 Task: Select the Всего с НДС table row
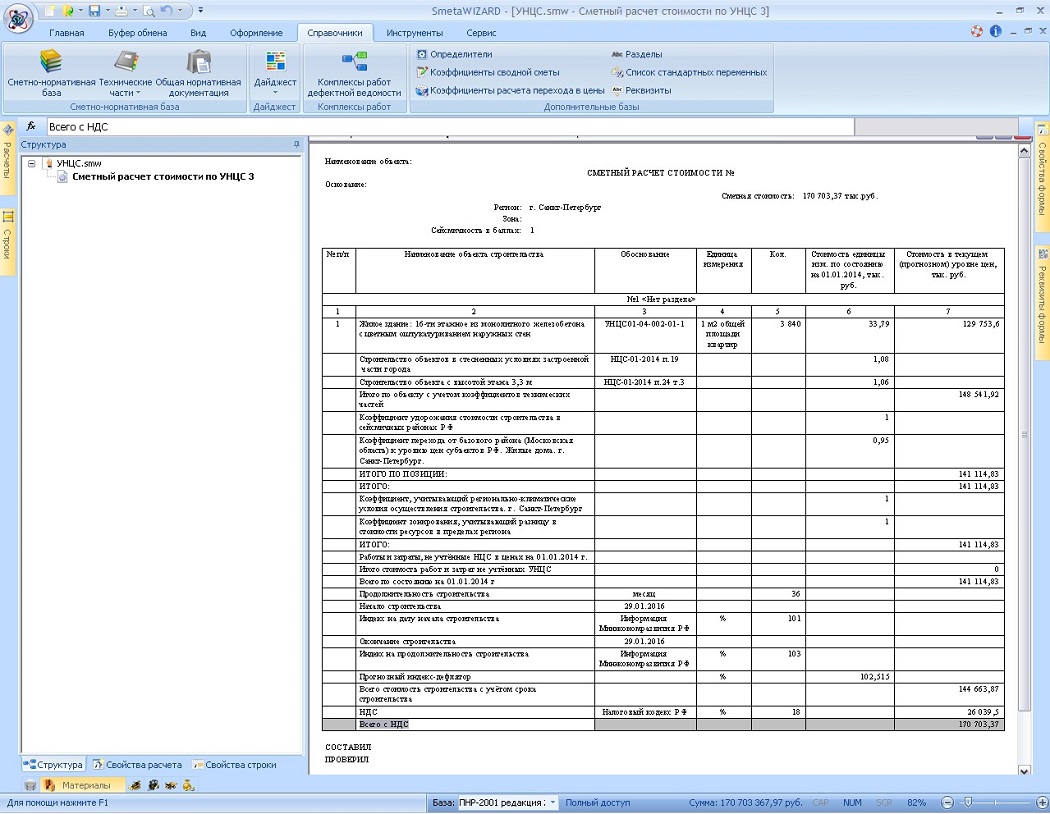tap(663, 724)
